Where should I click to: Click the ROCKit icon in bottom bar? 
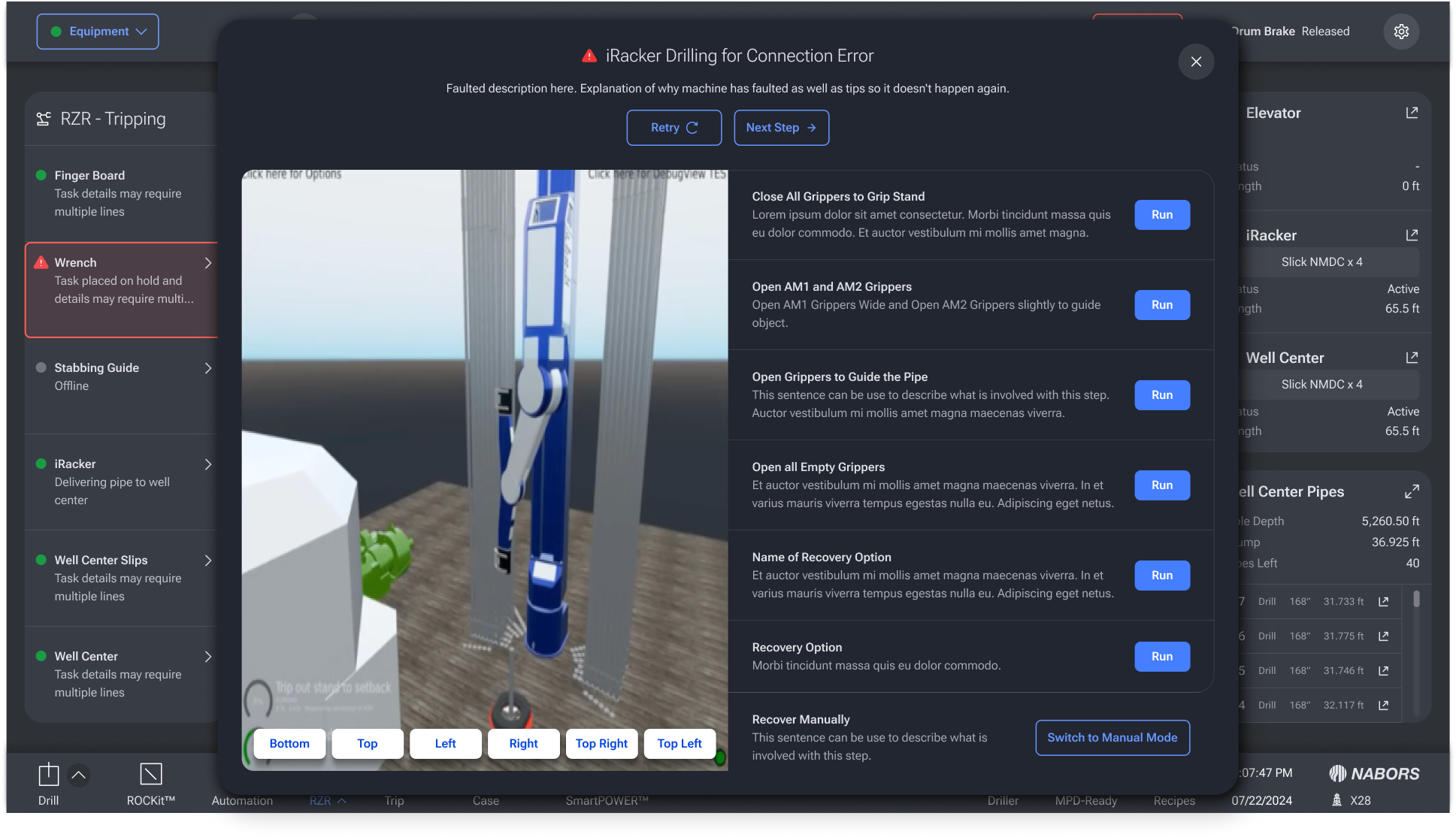(x=150, y=775)
